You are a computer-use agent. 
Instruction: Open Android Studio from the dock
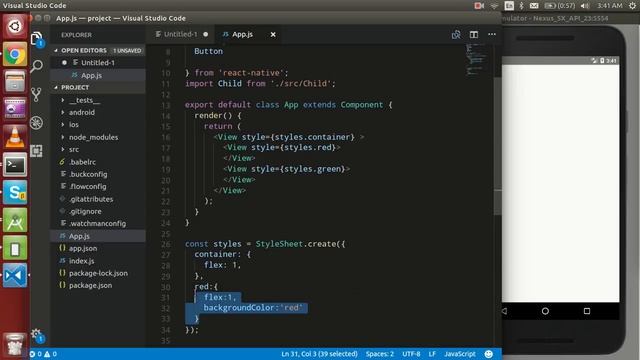click(x=15, y=220)
